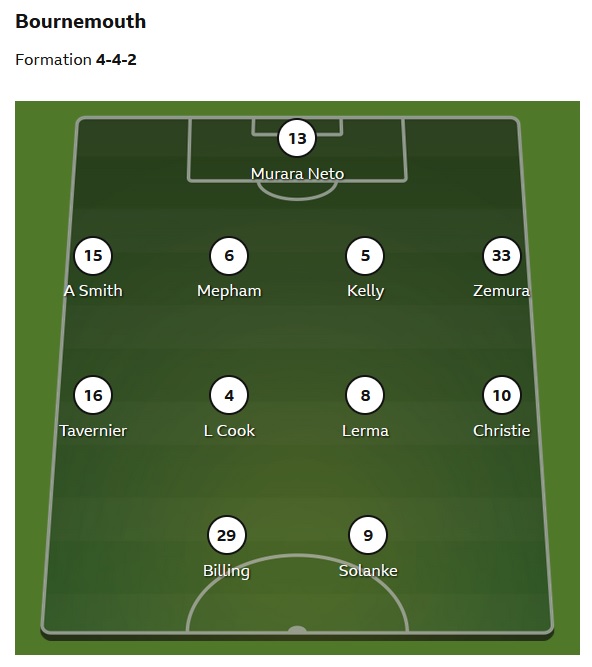Screen dimensions: 592x667
Task: Click the A Smith name label
Action: pos(93,291)
